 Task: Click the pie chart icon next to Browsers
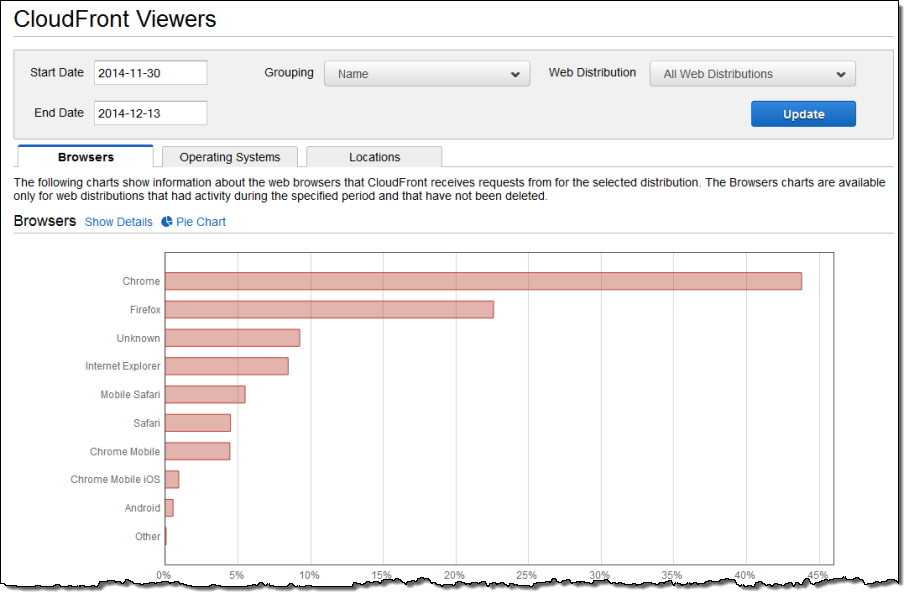[167, 222]
